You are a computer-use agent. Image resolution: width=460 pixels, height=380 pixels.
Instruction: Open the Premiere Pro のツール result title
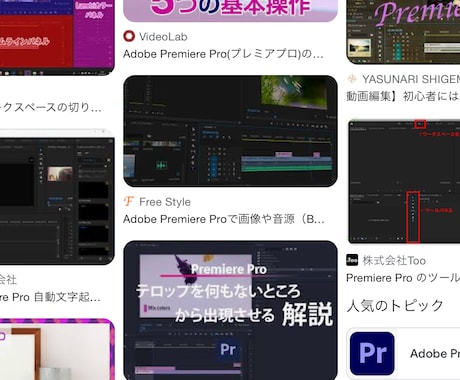(x=403, y=278)
